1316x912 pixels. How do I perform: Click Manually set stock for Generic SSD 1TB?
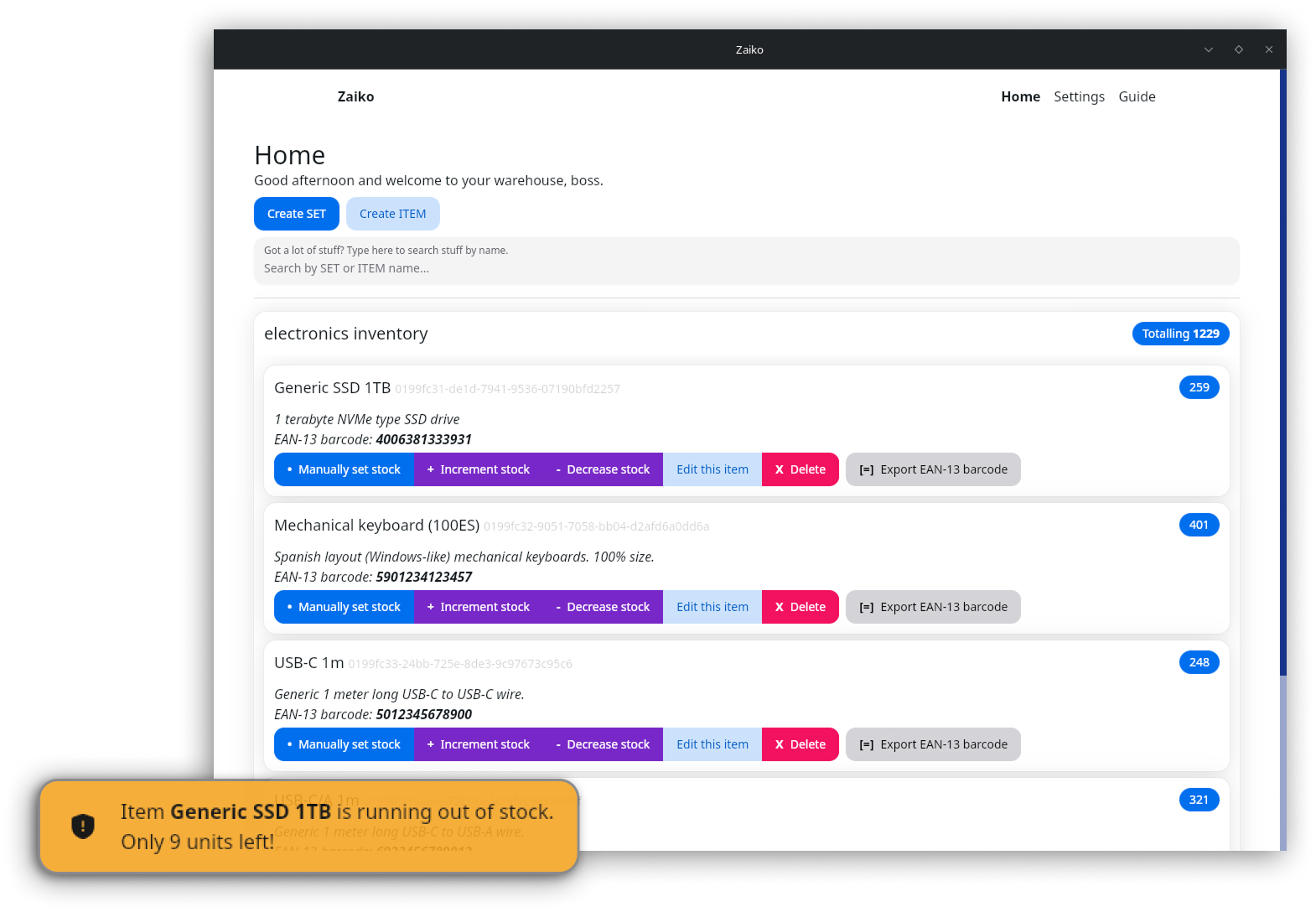coord(344,469)
